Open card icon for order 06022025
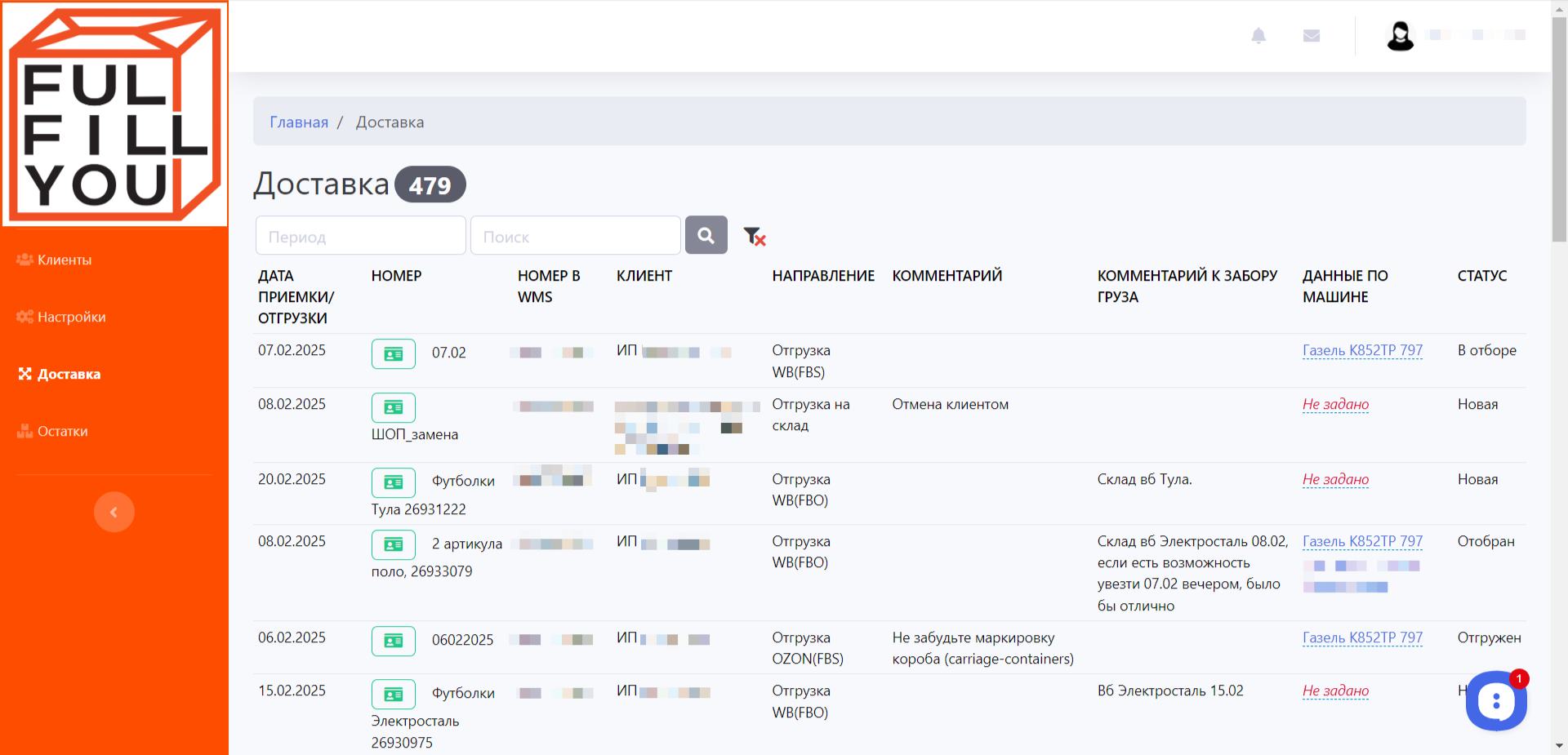 [394, 641]
